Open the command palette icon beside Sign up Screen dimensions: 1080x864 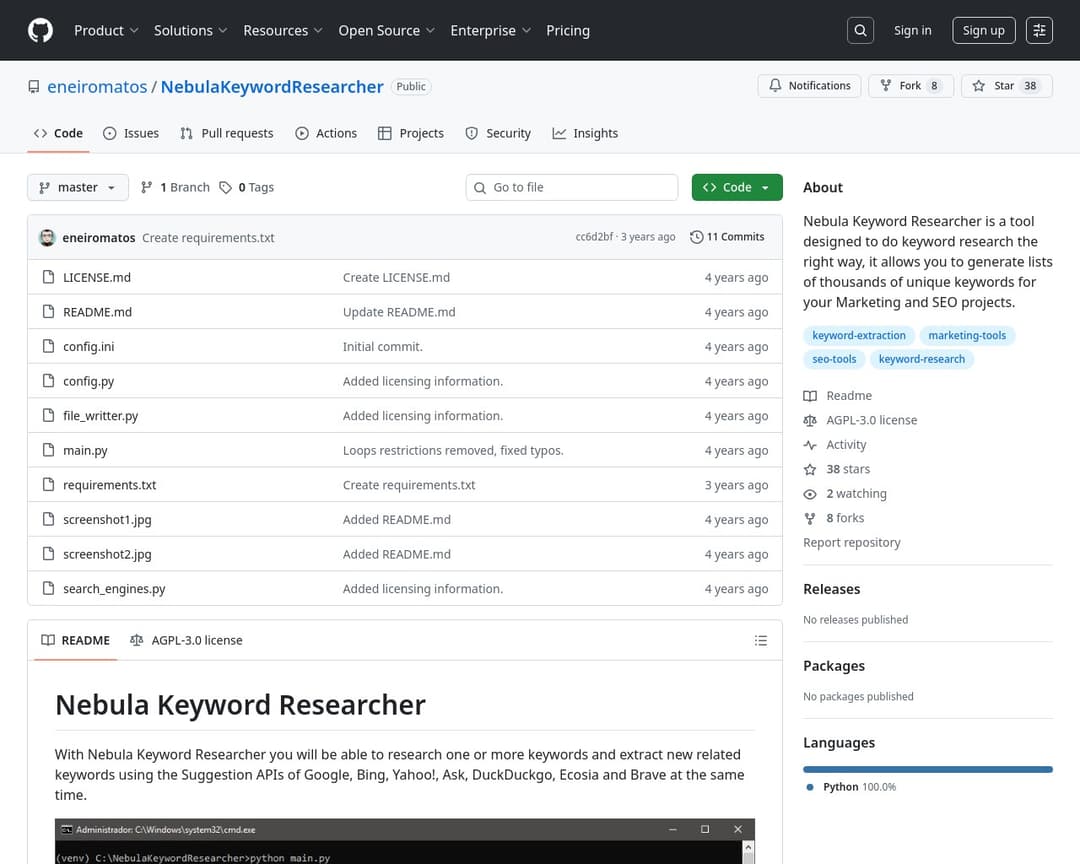1039,30
